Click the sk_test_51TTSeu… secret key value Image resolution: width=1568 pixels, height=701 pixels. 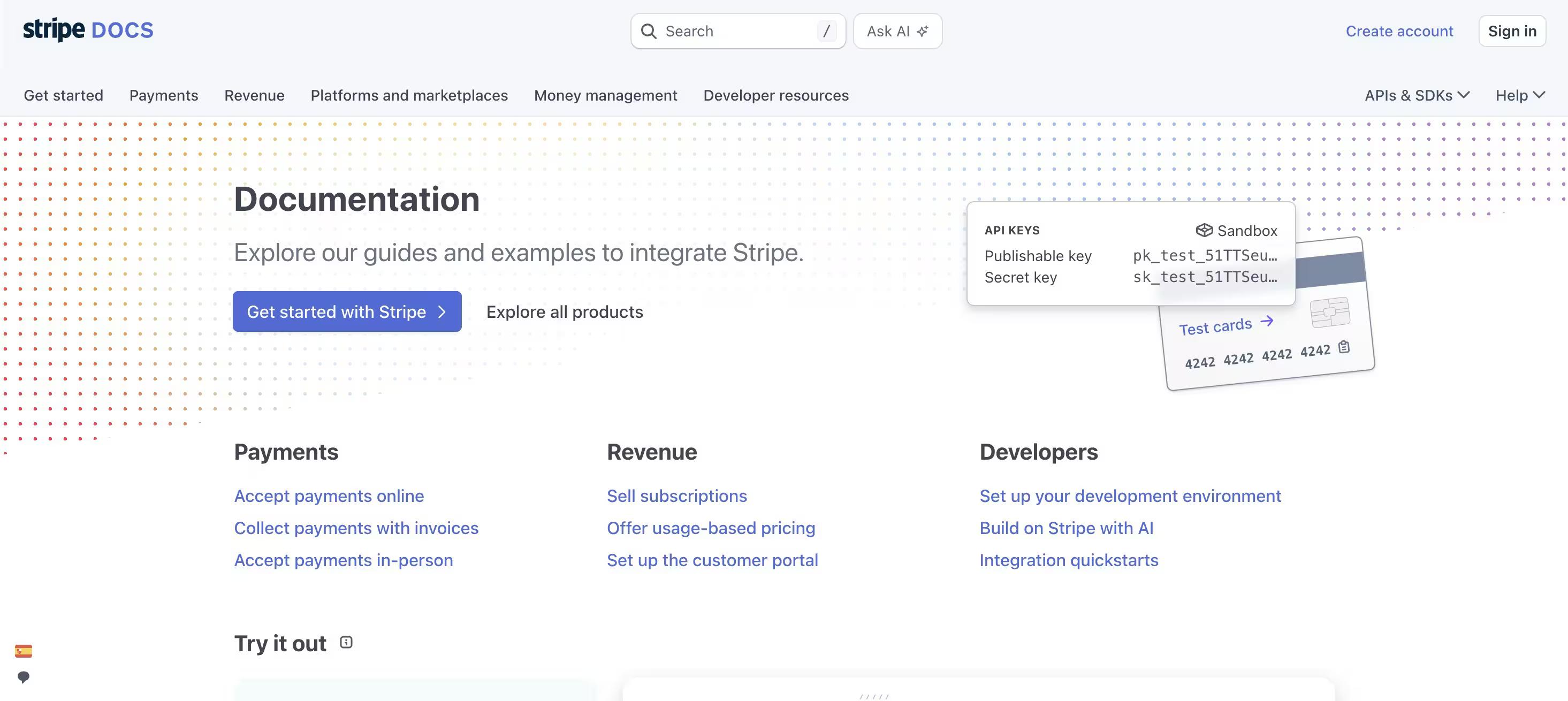(x=1205, y=277)
